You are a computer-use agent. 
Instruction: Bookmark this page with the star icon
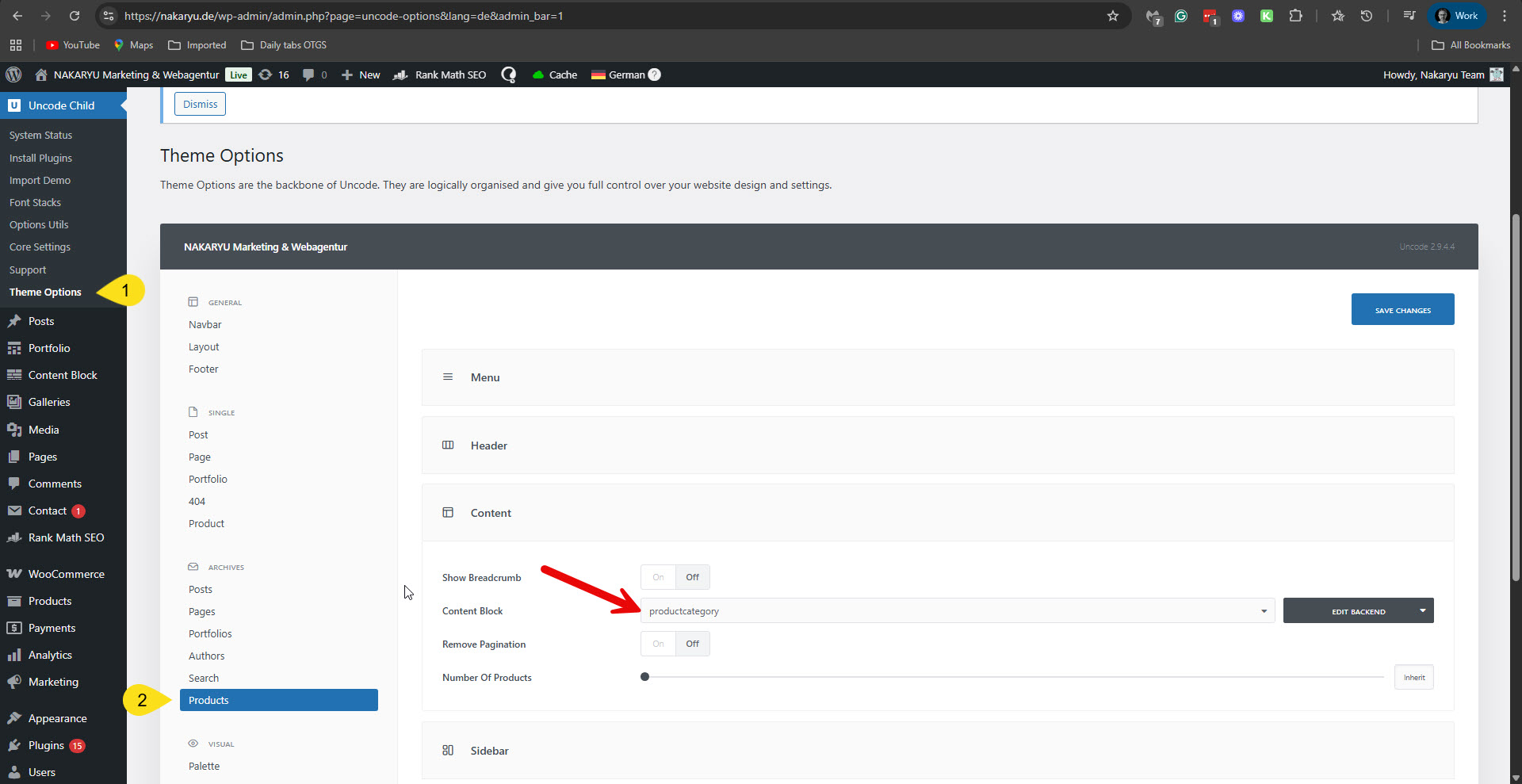(1113, 16)
